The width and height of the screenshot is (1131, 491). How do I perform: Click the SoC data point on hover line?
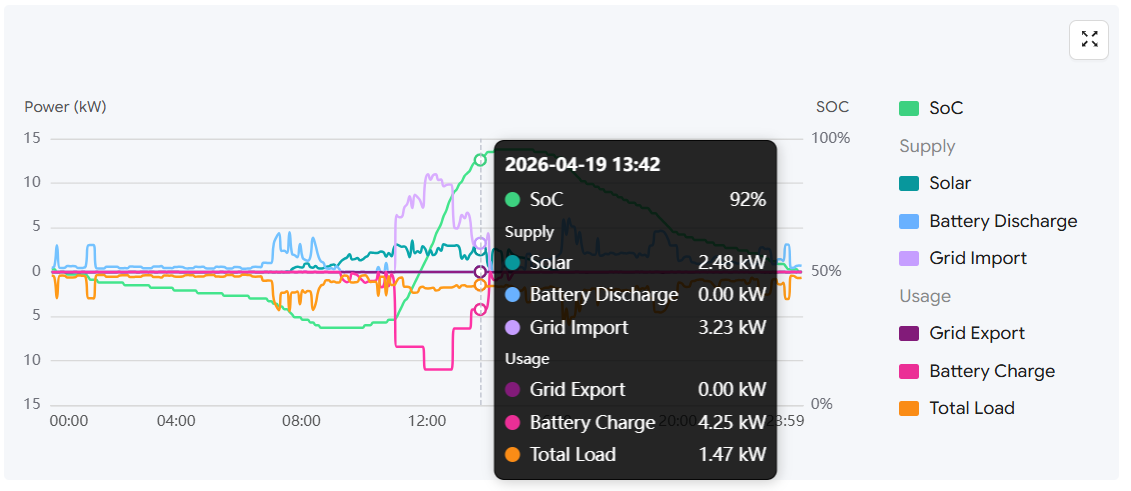pos(480,160)
